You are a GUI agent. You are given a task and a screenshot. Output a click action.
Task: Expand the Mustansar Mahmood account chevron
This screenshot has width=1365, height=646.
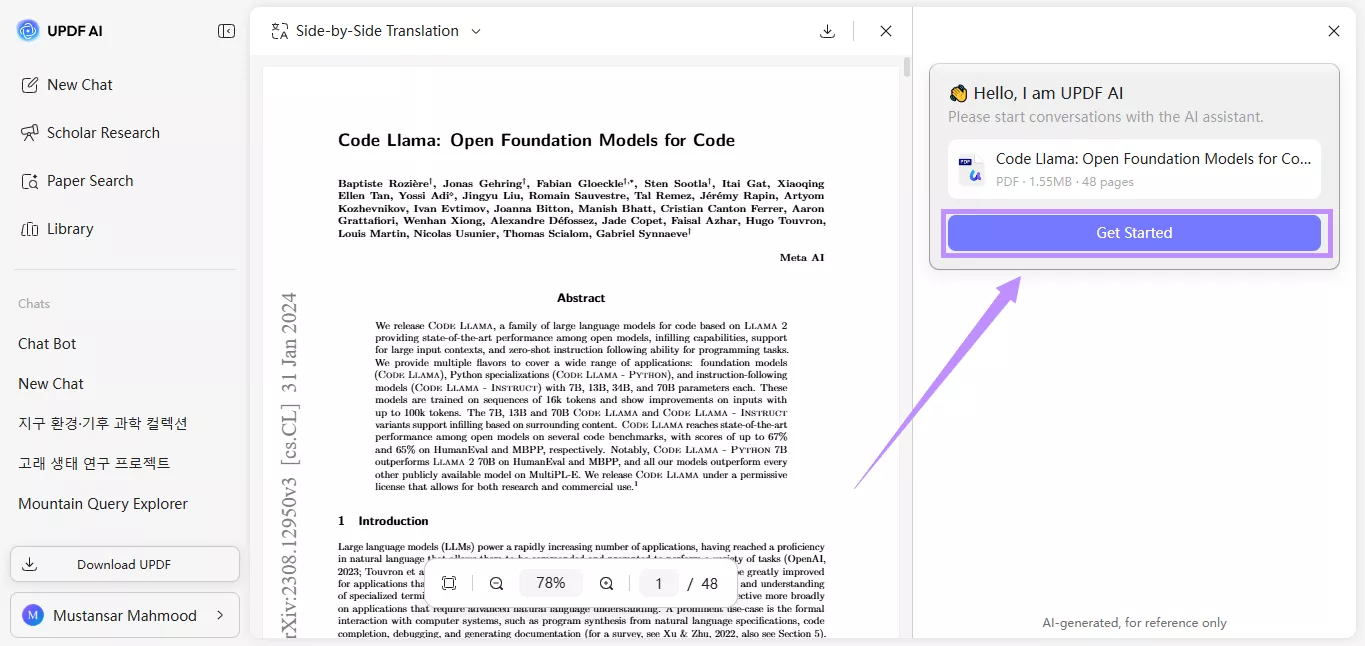[x=220, y=615]
